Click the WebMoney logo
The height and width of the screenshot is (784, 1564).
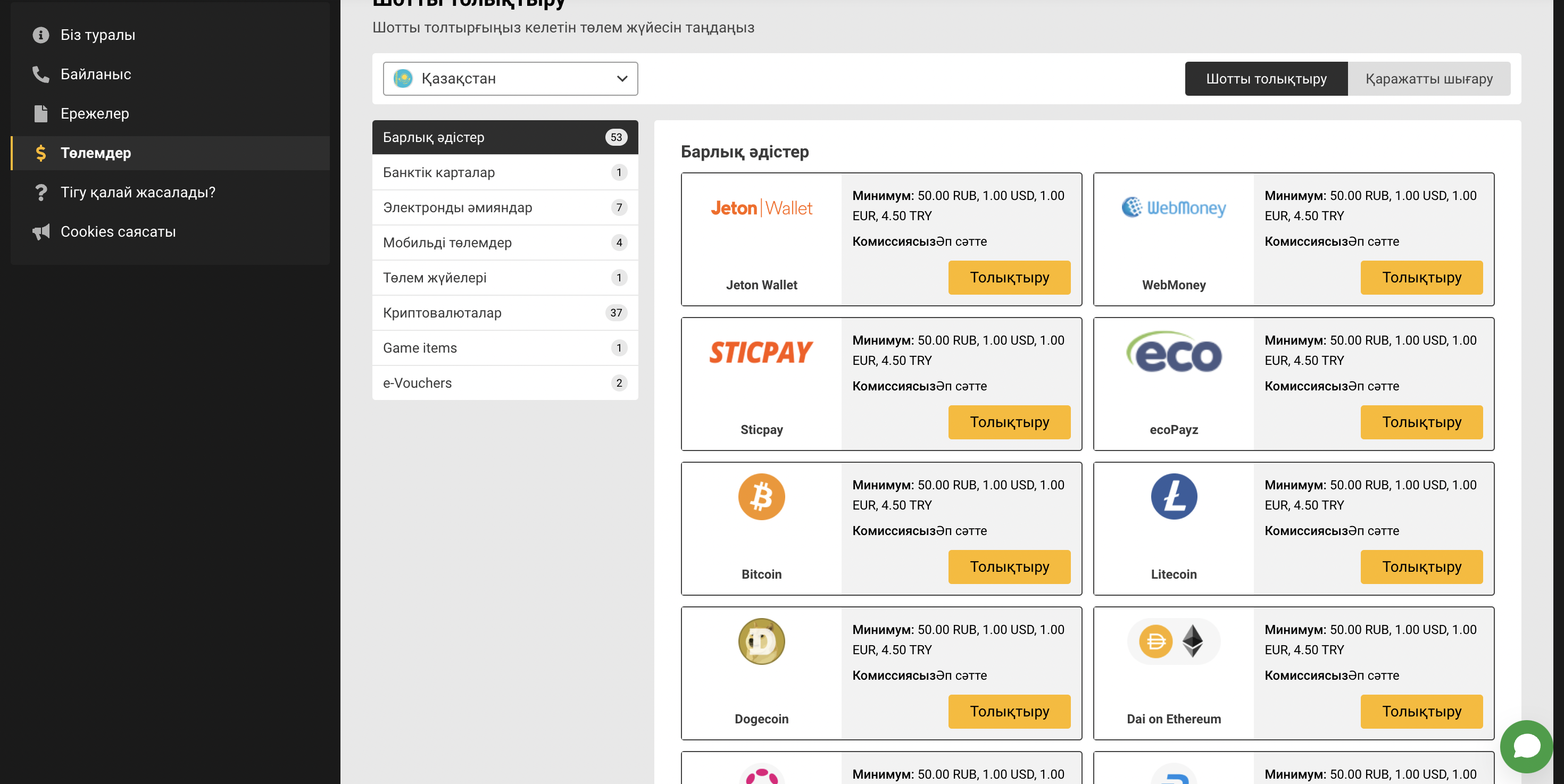(x=1174, y=208)
